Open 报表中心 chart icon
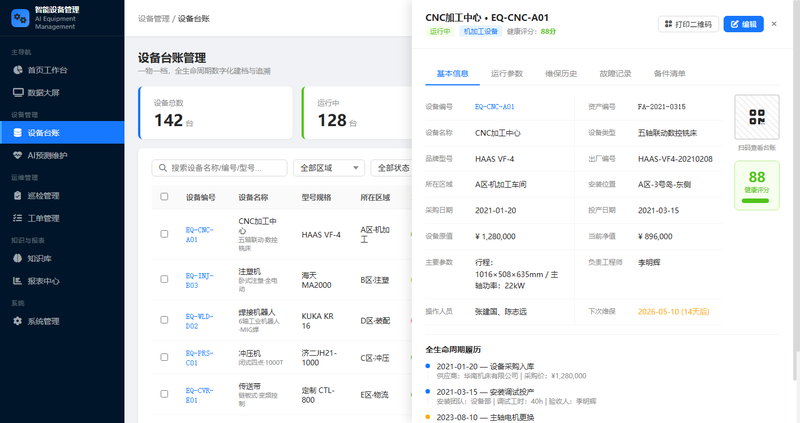The width and height of the screenshot is (800, 423). 18,281
